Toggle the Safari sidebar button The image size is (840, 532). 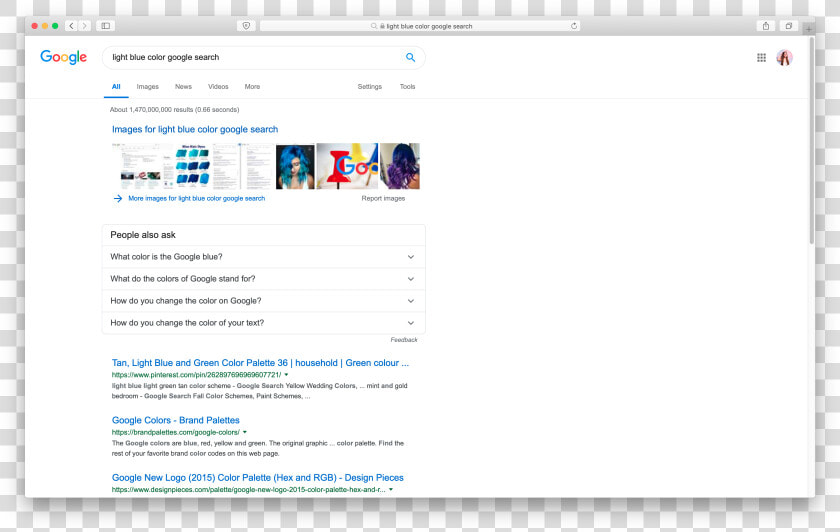coord(106,26)
